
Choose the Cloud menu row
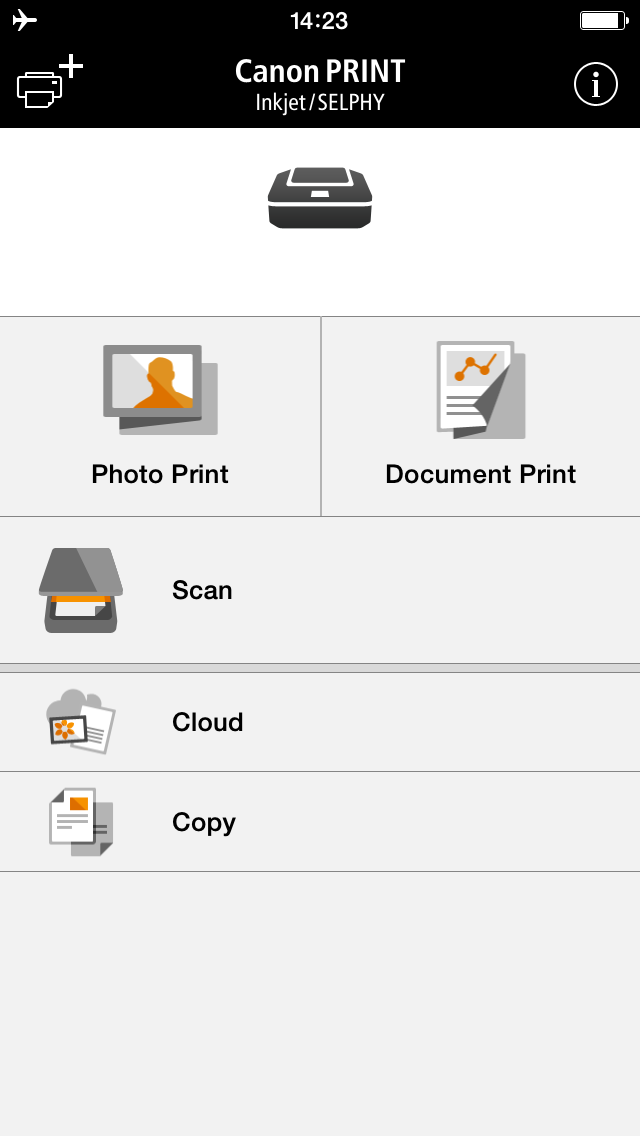[320, 722]
